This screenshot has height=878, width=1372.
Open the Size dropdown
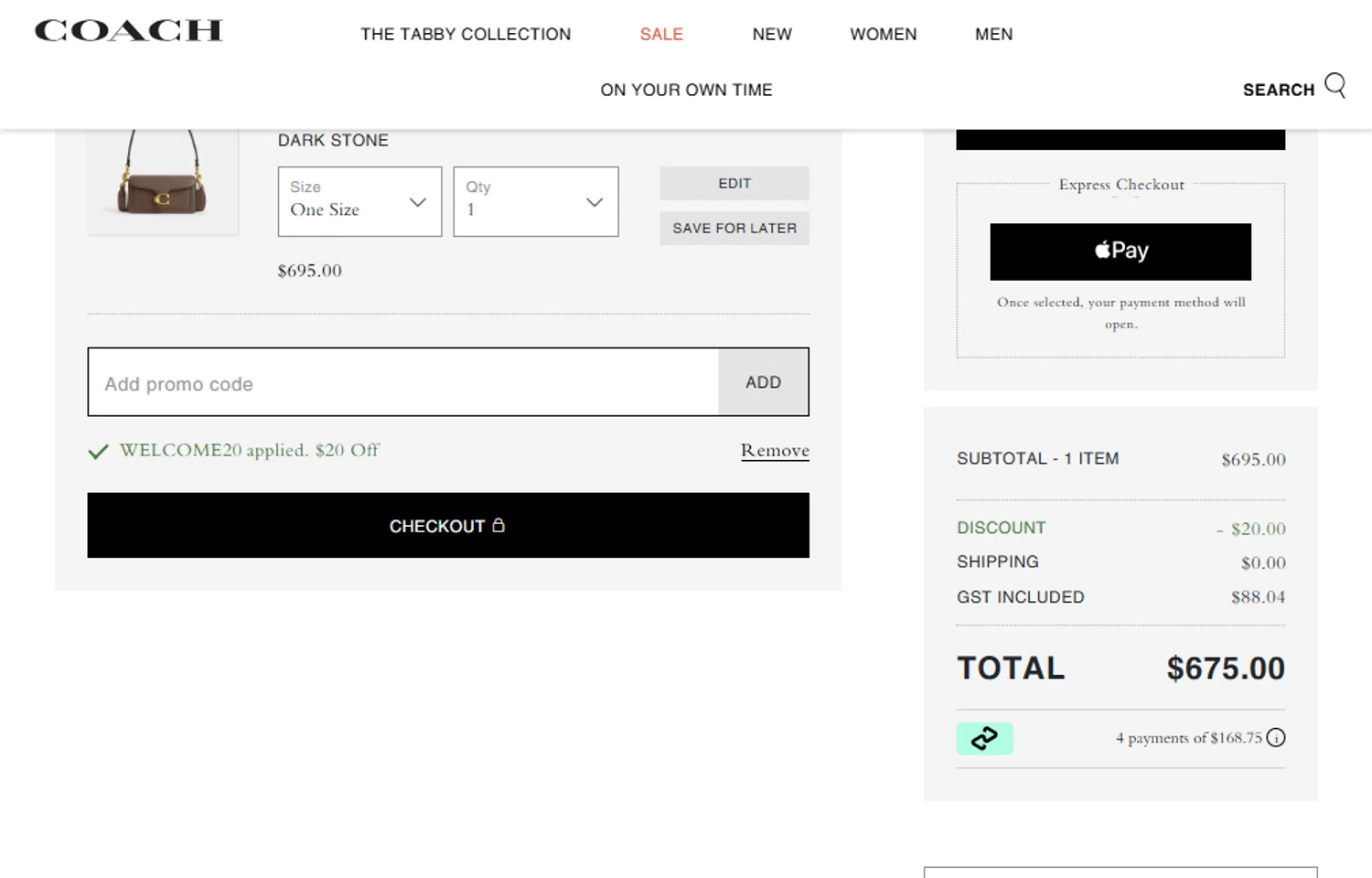coord(359,201)
